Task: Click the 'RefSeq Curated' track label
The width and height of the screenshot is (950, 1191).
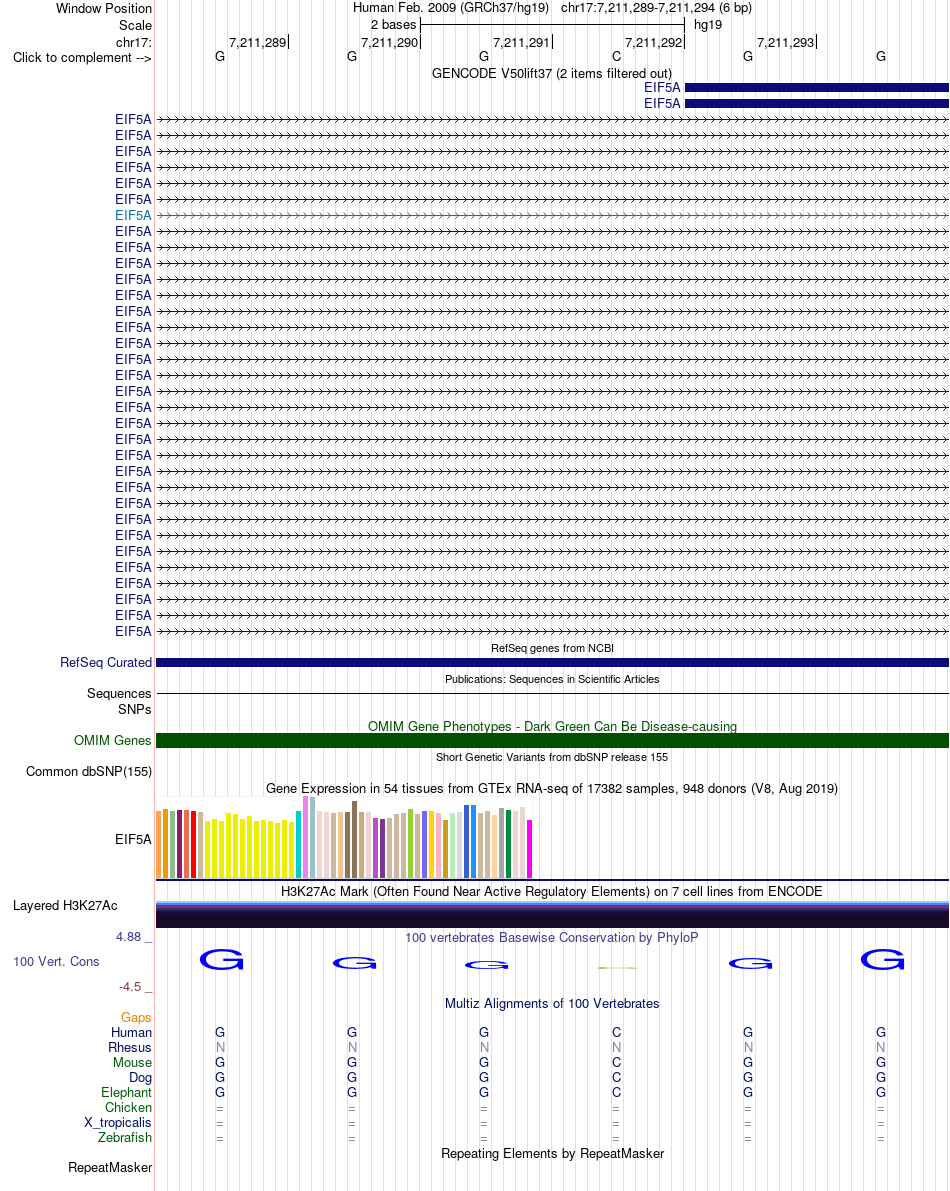Action: pos(106,662)
